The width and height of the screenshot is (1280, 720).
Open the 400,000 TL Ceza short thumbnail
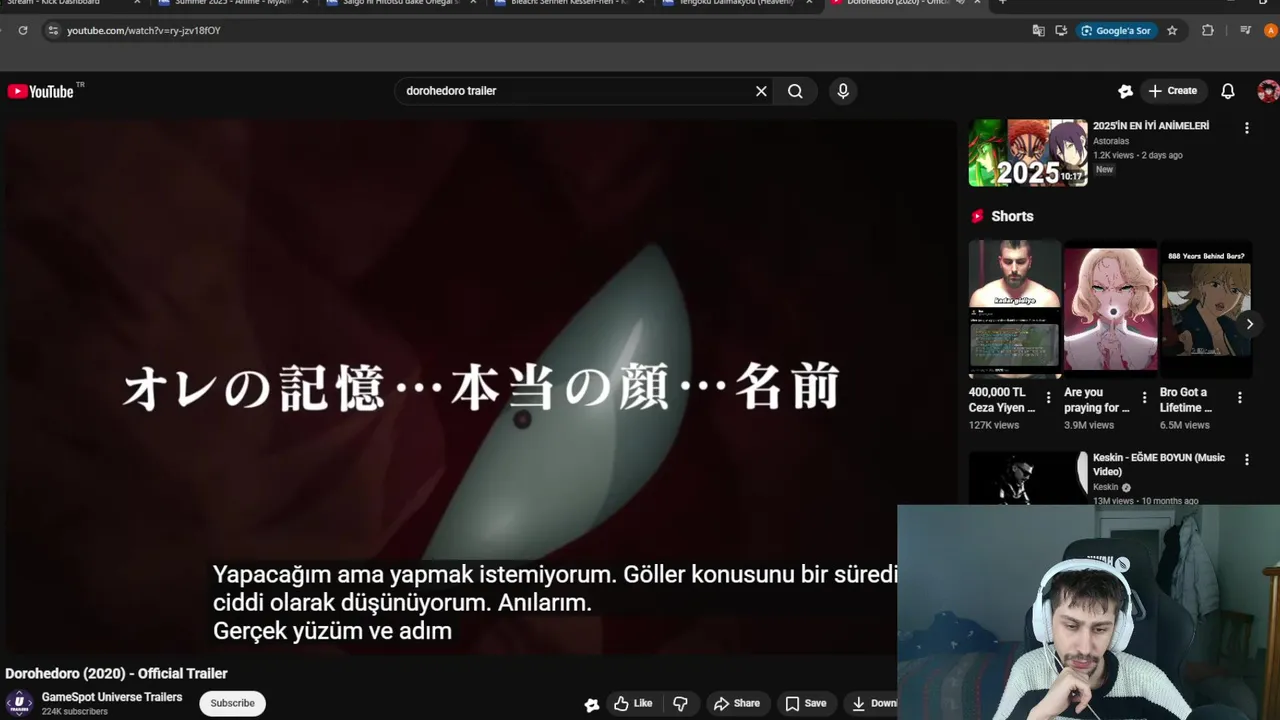1015,308
